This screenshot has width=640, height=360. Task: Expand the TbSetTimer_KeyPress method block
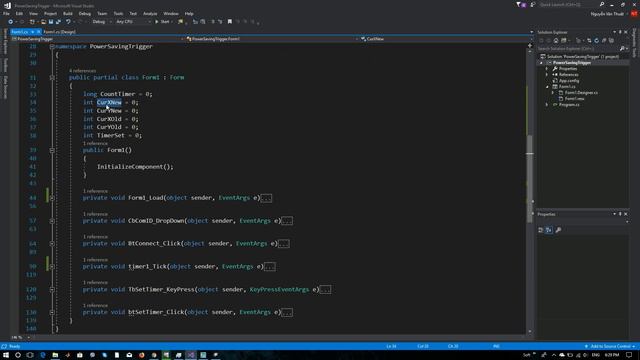pos(52,289)
